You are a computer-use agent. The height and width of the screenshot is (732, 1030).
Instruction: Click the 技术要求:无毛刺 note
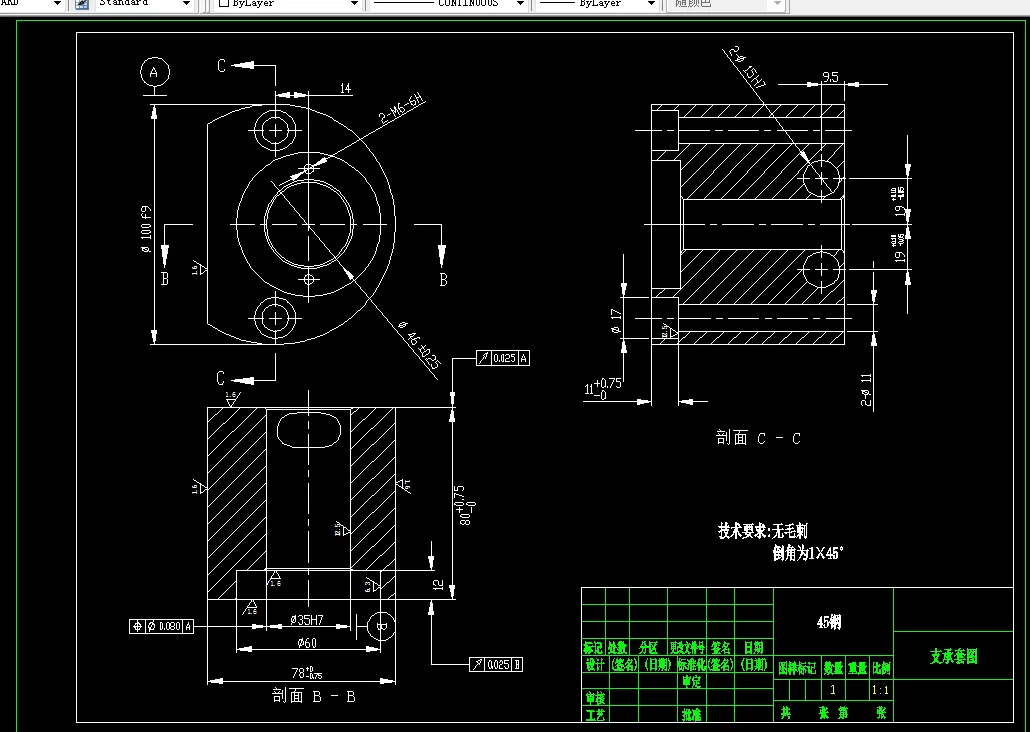[x=763, y=531]
